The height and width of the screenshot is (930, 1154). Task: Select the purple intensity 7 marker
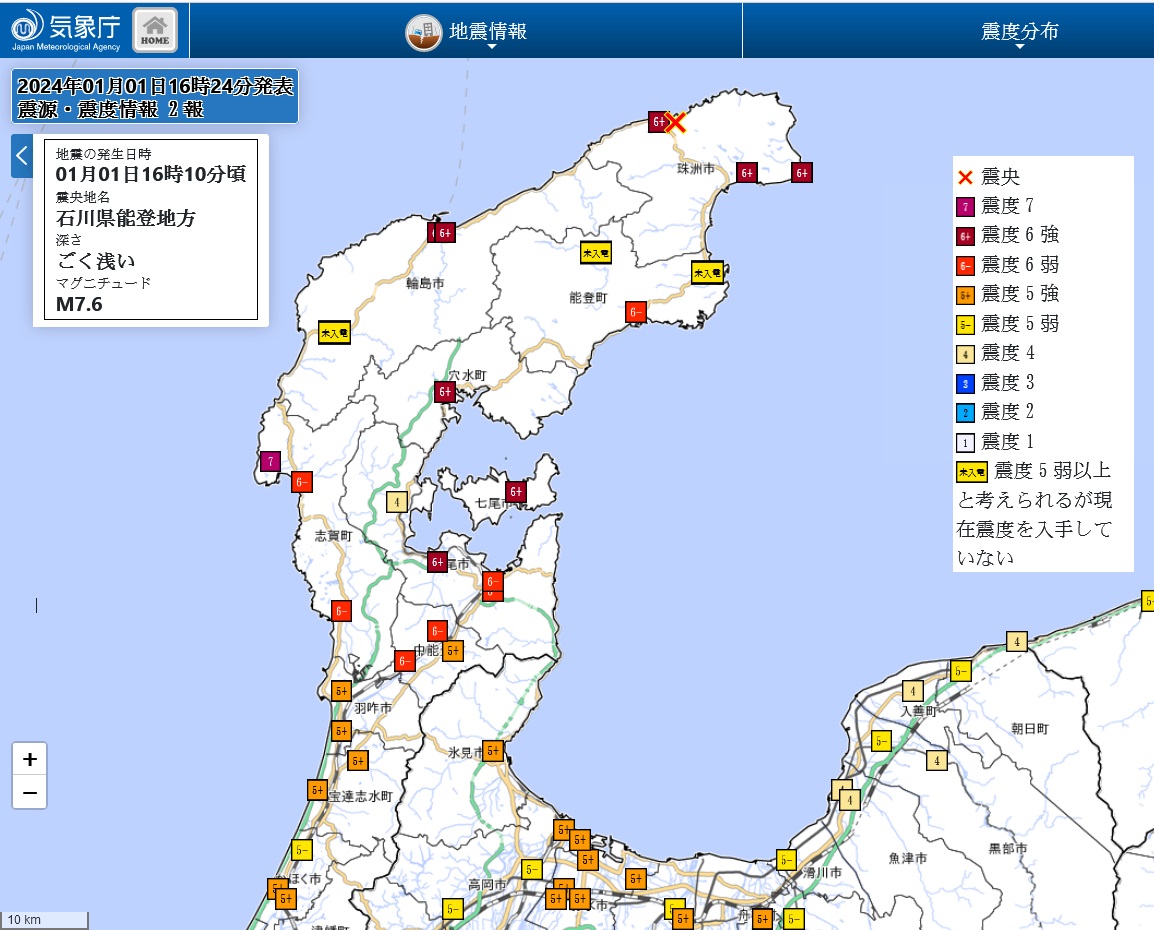click(269, 461)
